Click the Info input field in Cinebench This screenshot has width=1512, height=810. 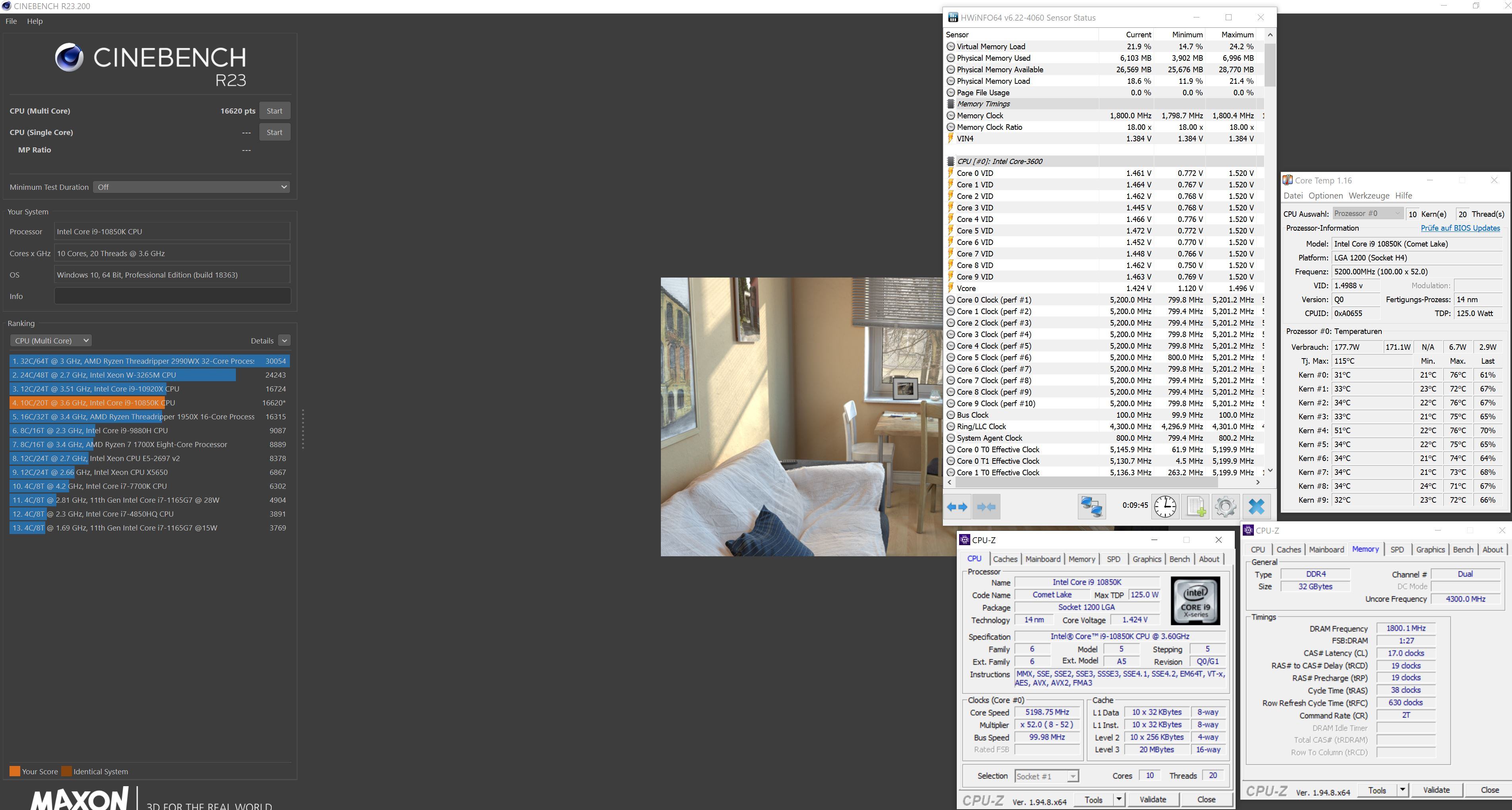(172, 296)
